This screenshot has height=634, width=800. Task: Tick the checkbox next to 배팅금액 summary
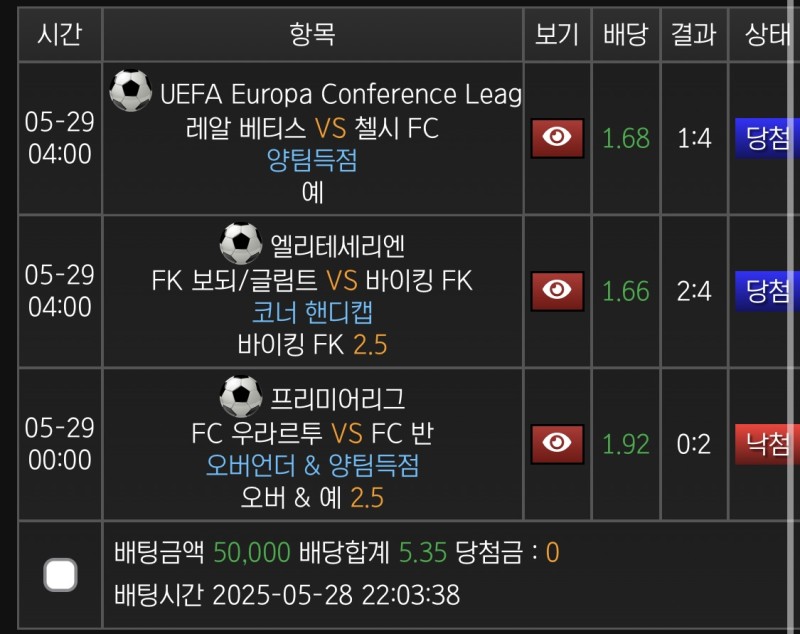click(x=61, y=575)
